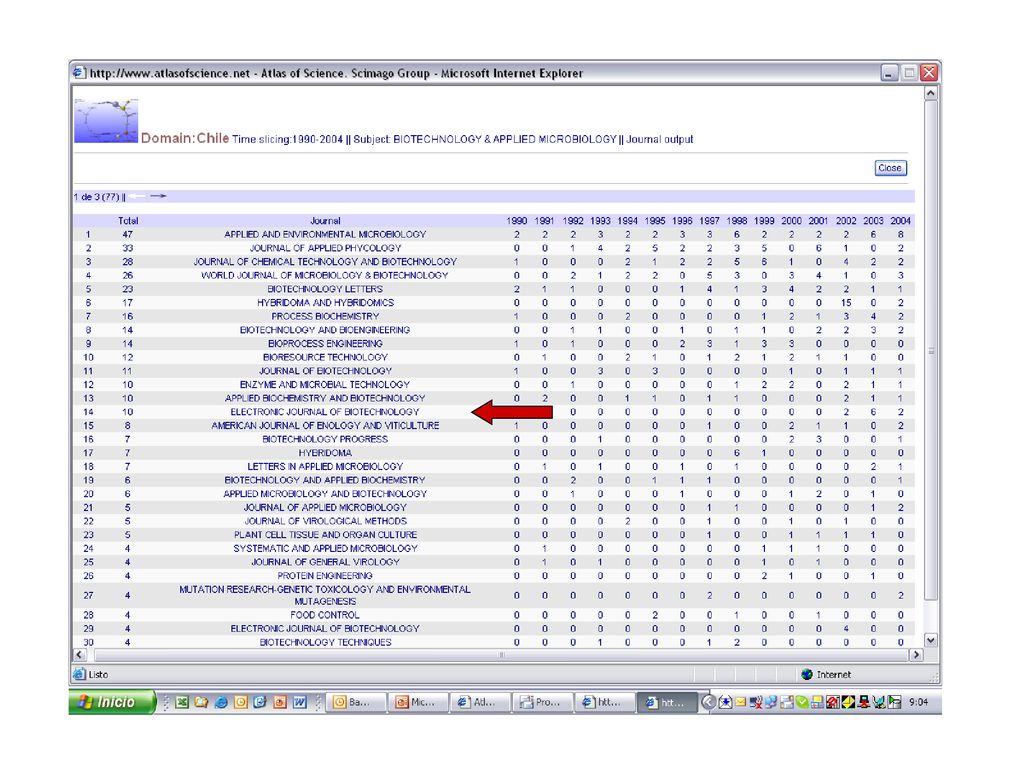Launch Outlook from the quick launch bar
The image size is (1024, 768).
click(241, 702)
